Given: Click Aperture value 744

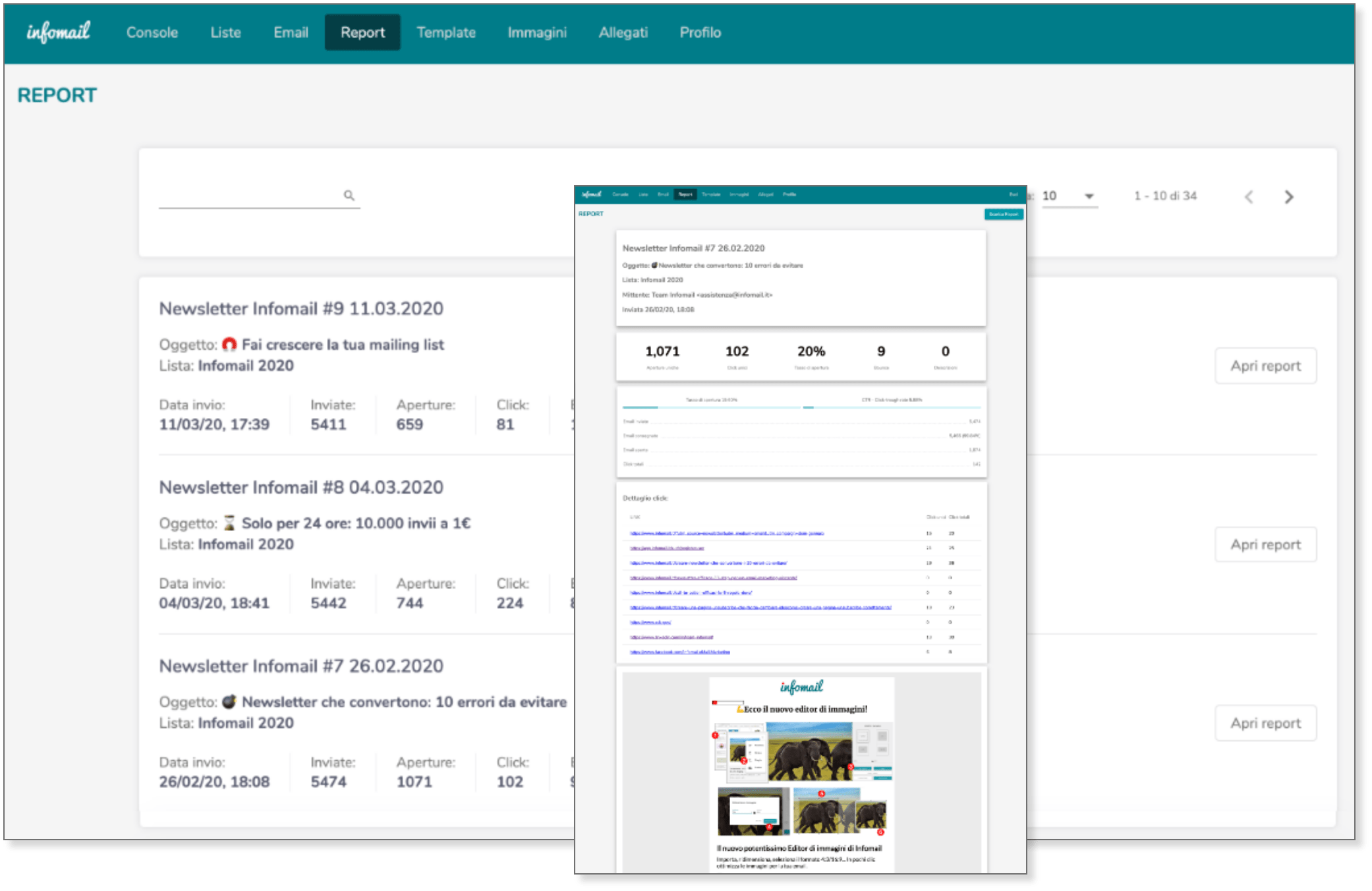Looking at the screenshot, I should [x=409, y=603].
